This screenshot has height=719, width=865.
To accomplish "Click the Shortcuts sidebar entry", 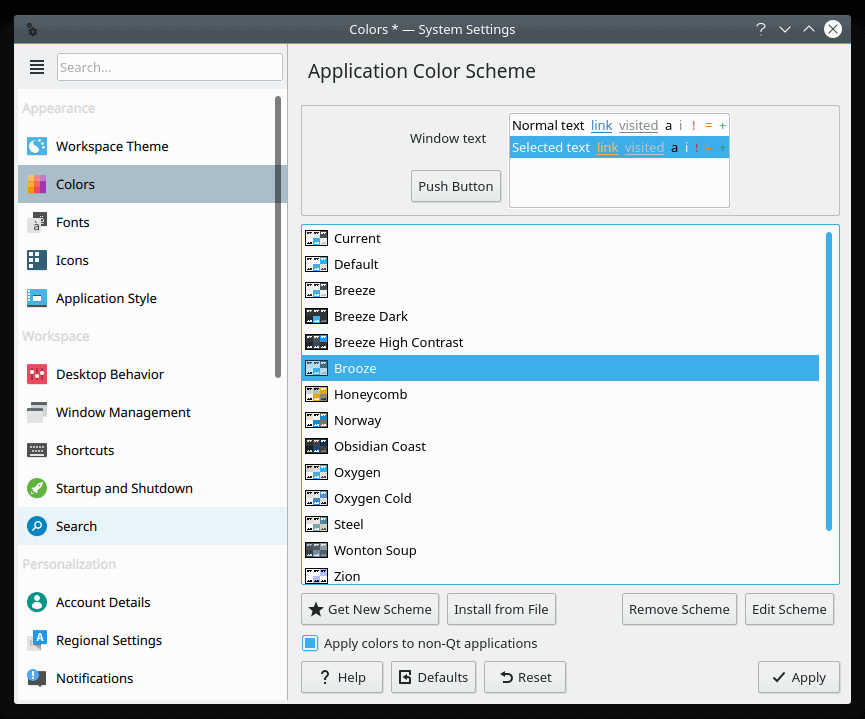I will [x=85, y=450].
